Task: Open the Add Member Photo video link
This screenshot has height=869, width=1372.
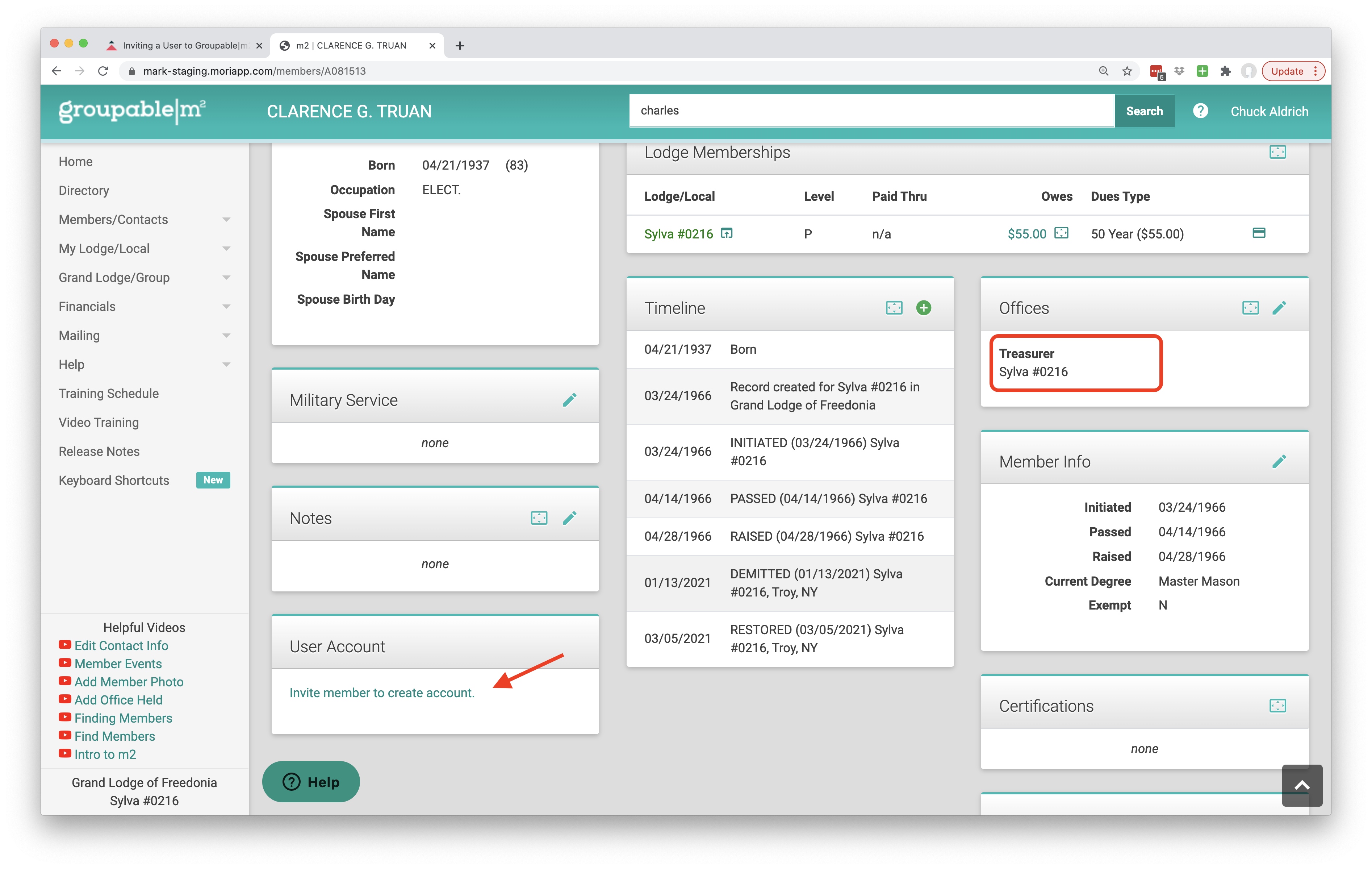Action: (x=129, y=682)
